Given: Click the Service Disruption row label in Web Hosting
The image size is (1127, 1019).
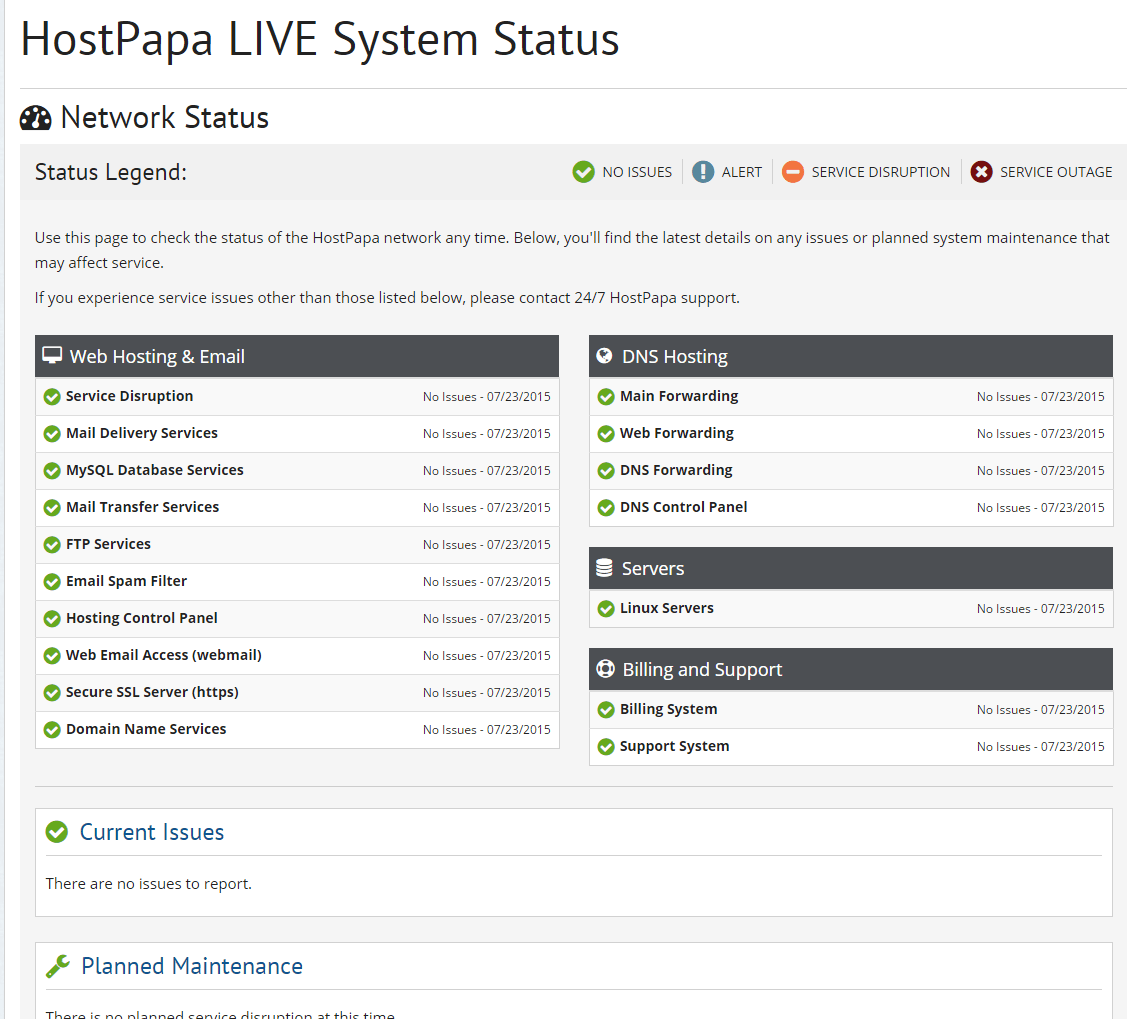Looking at the screenshot, I should tap(129, 396).
